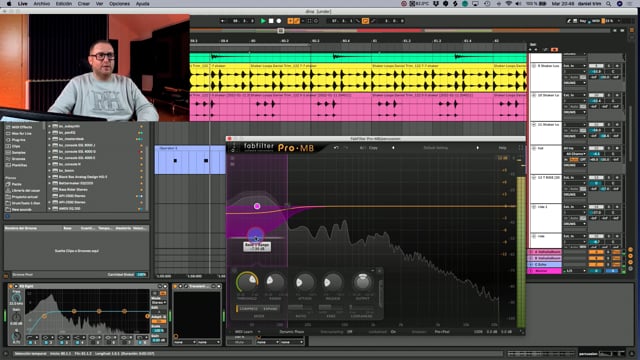The height and width of the screenshot is (360, 640).
Task: Select Plantillas in the browser sidebar
Action: pos(20,165)
